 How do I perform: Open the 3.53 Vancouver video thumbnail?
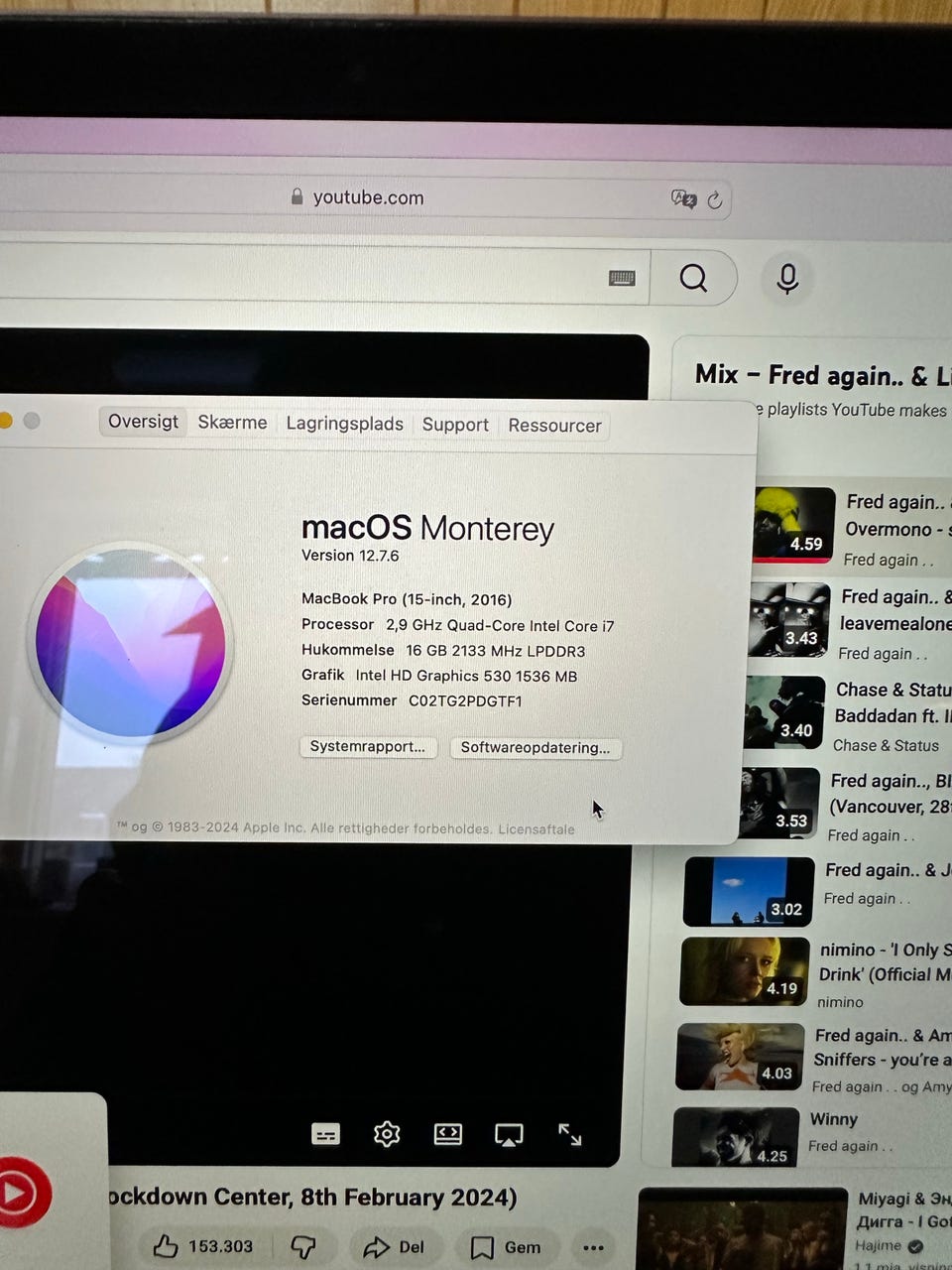[x=779, y=803]
